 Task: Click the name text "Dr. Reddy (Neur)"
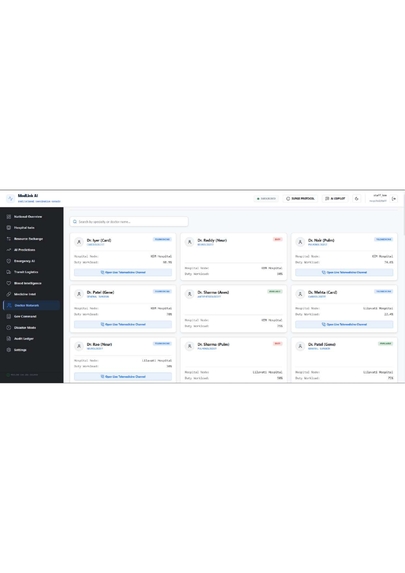click(x=212, y=240)
